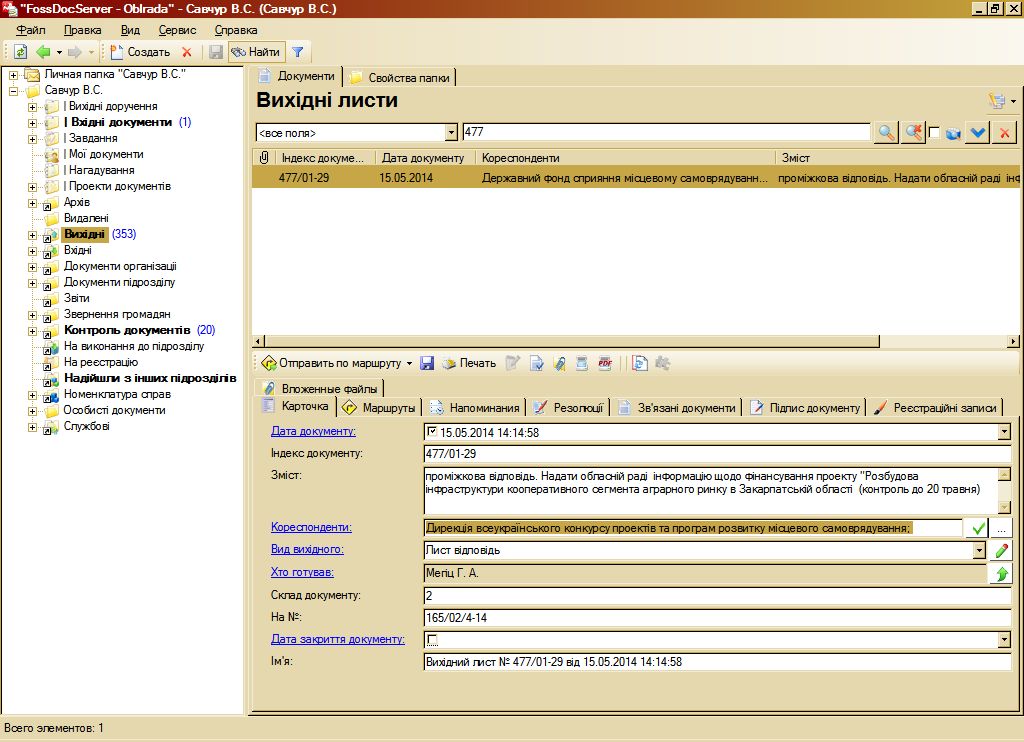Click the scanner icon in the document toolbar

(582, 363)
